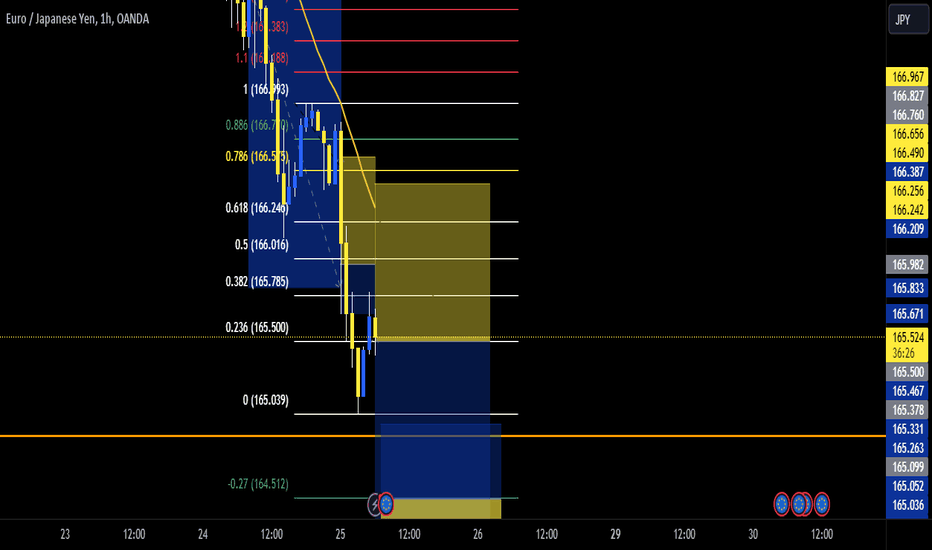The height and width of the screenshot is (550, 932).
Task: Click the 165.331 price label
Action: tap(908, 429)
